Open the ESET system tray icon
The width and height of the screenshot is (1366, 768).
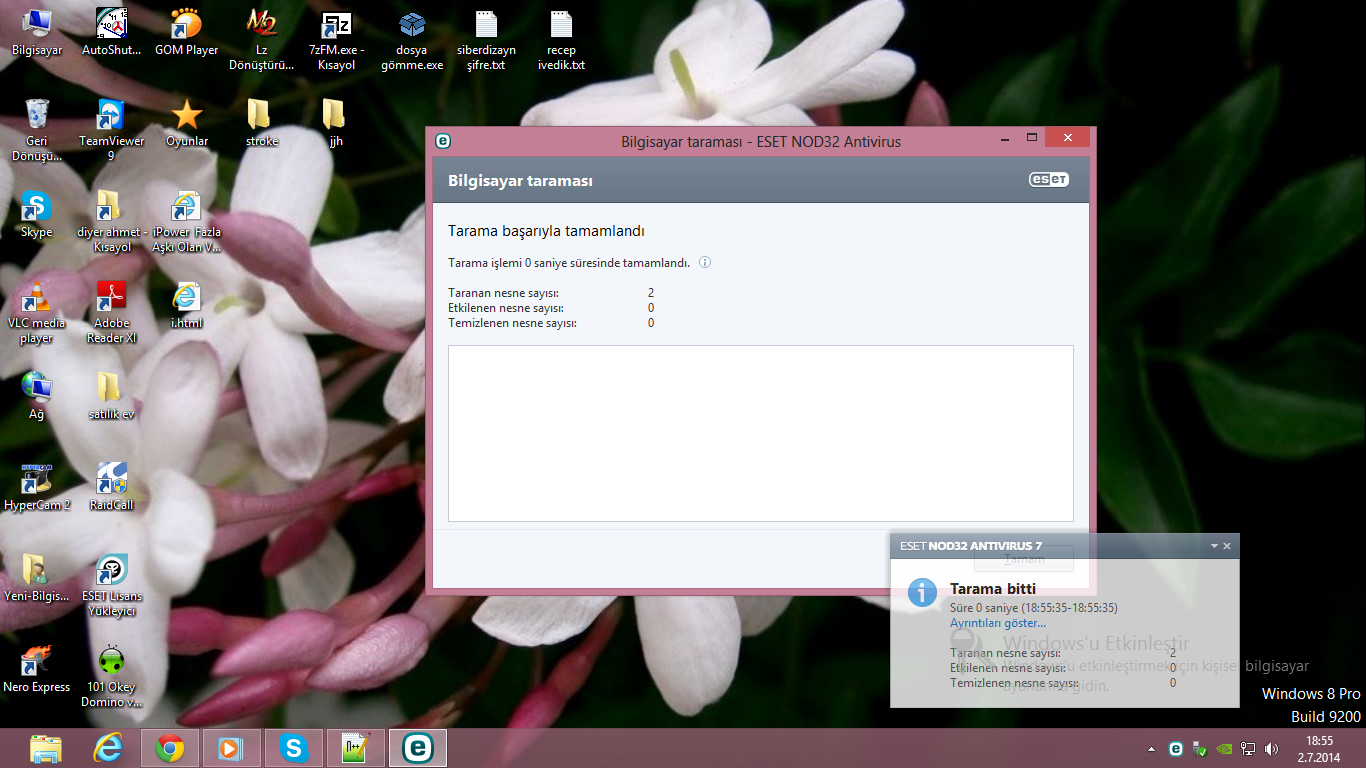[x=1176, y=748]
